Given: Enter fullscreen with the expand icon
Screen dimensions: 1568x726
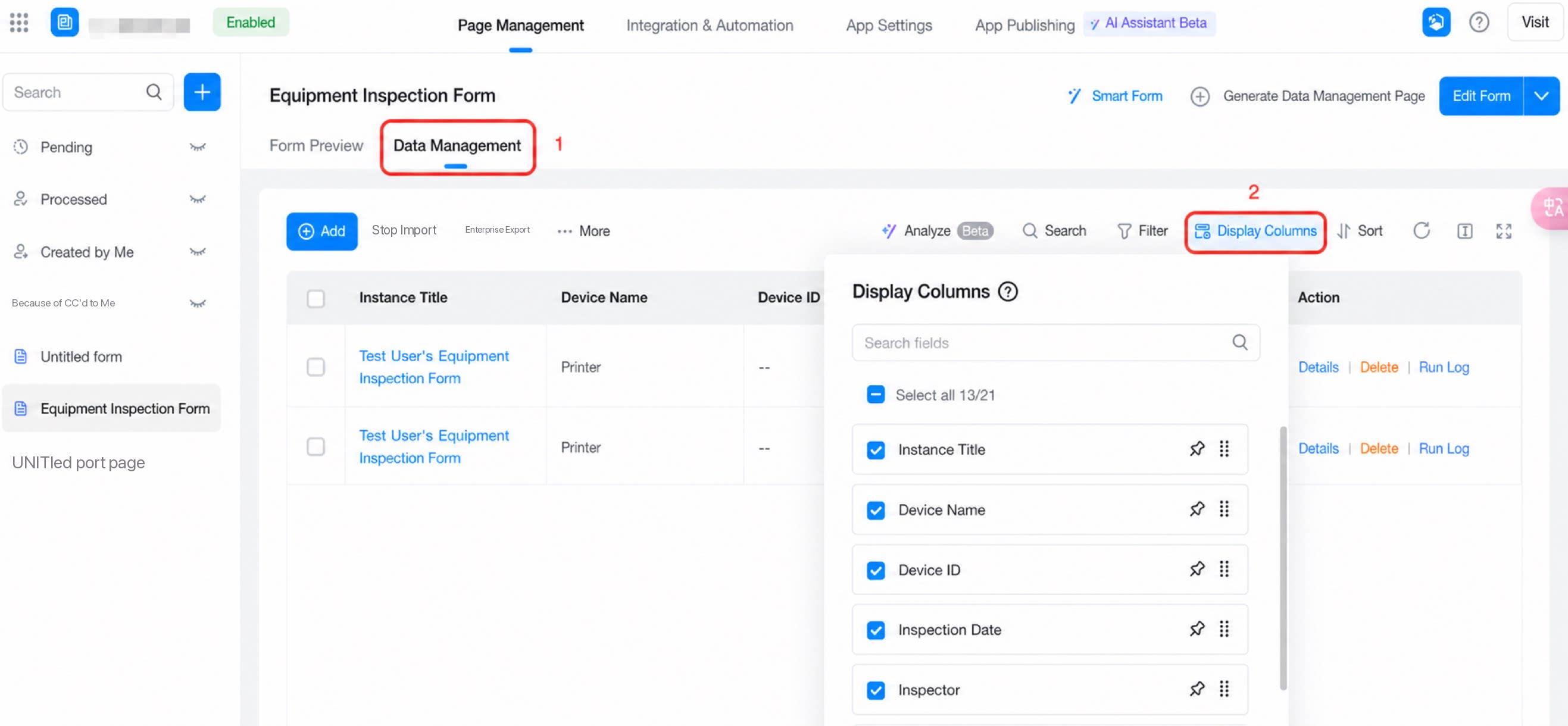Looking at the screenshot, I should (x=1504, y=231).
